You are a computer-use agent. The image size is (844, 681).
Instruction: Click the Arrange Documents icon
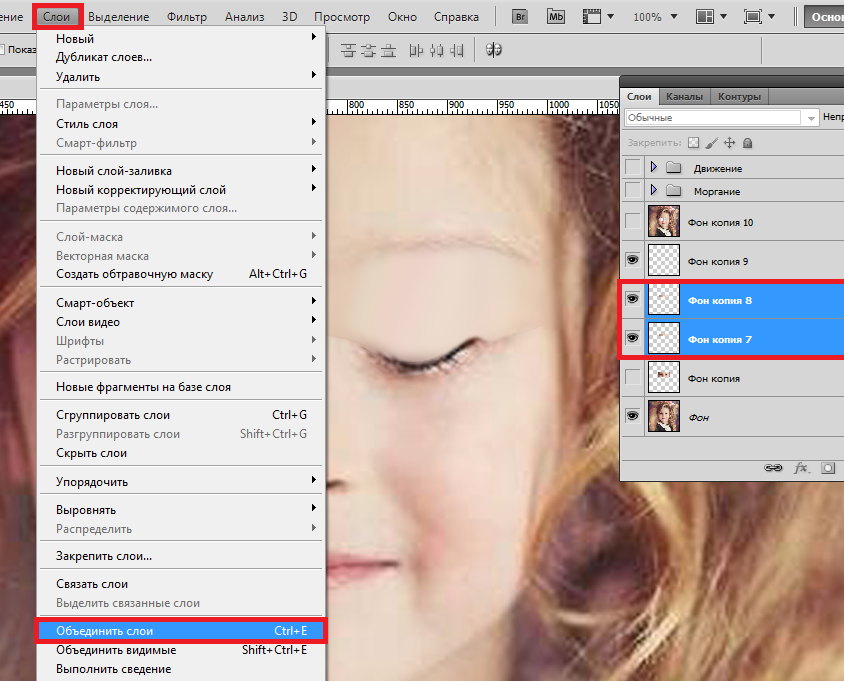705,17
